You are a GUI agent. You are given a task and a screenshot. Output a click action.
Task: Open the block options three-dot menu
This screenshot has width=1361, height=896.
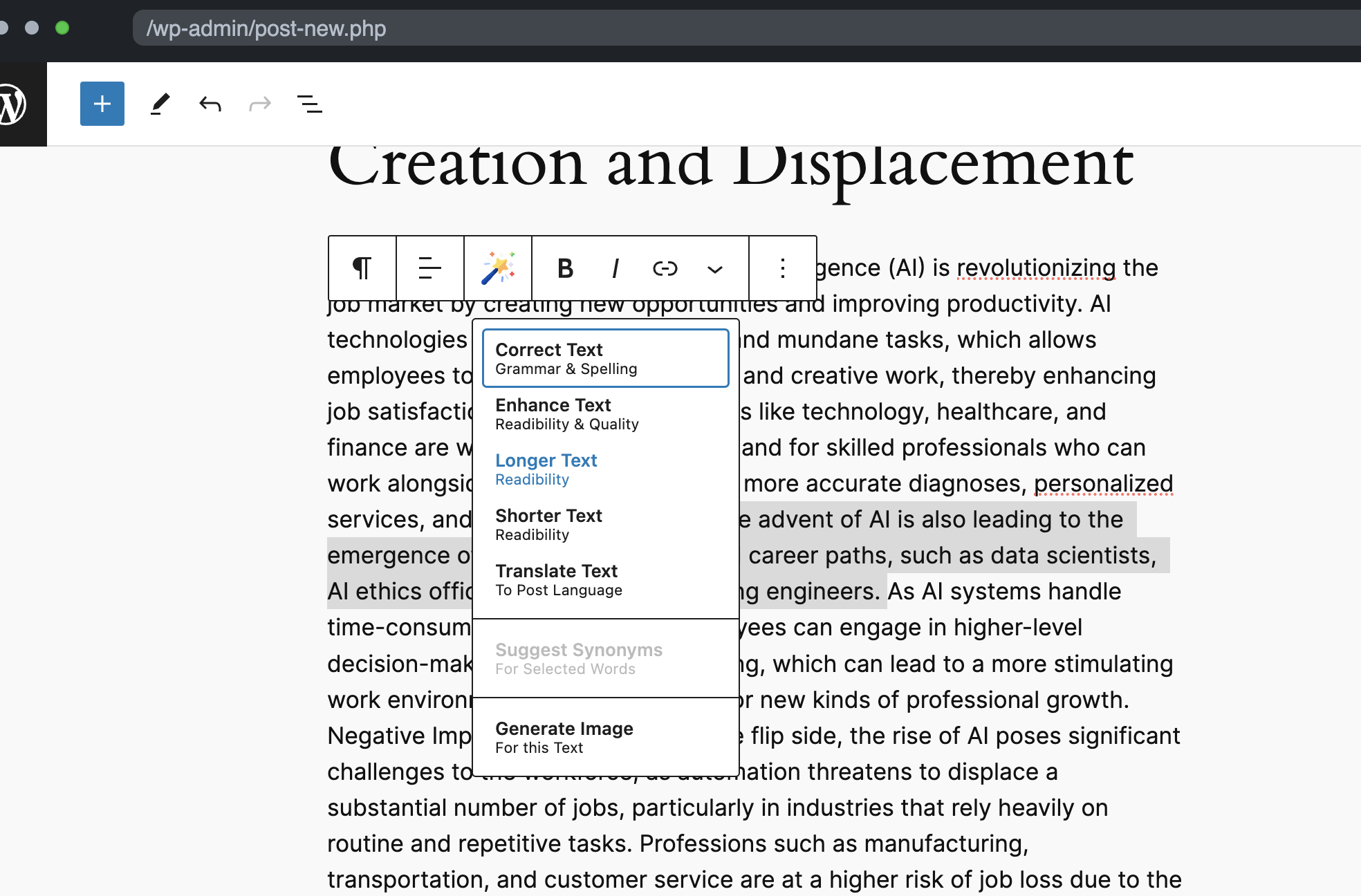tap(783, 268)
